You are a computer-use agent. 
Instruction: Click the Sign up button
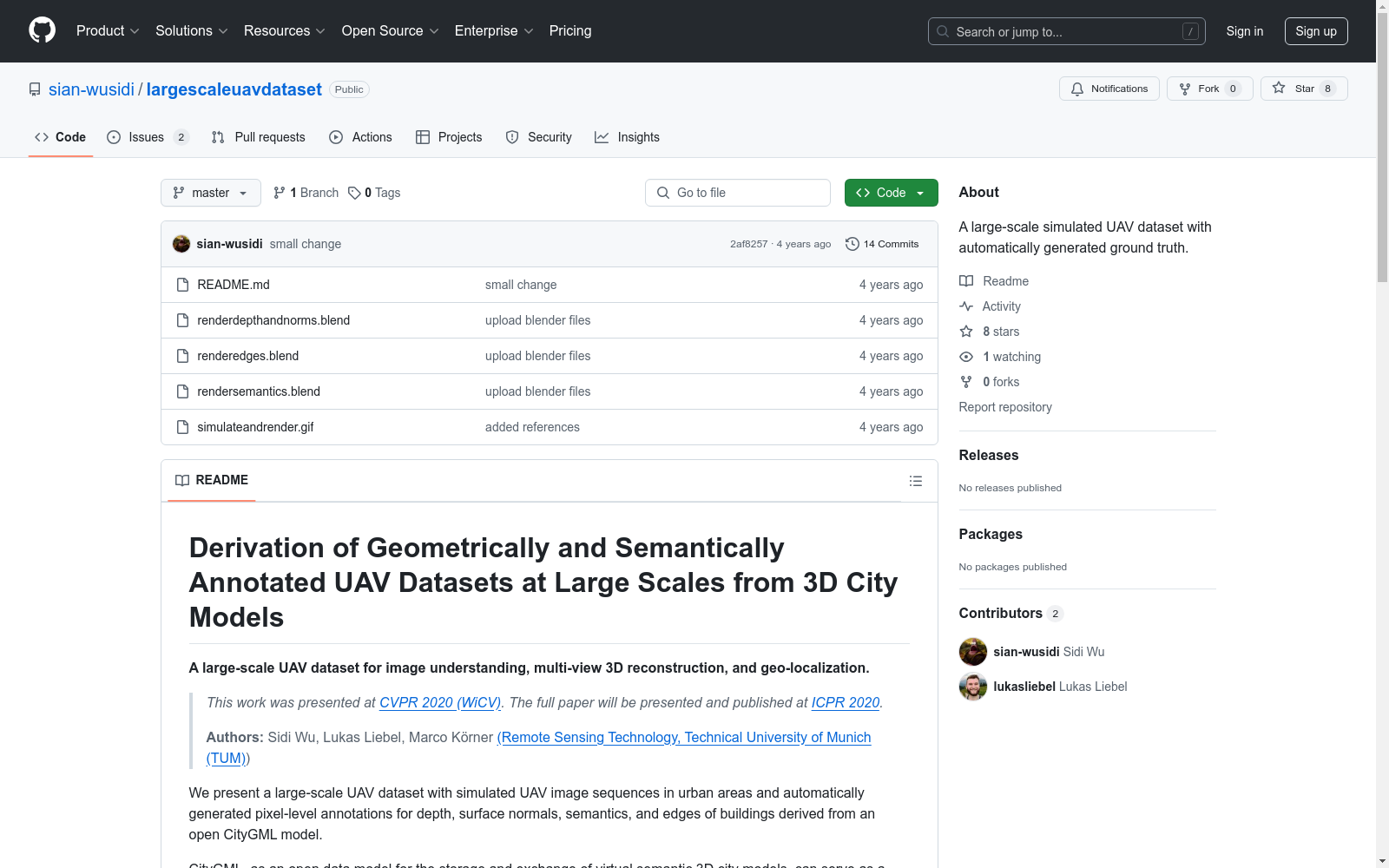pyautogui.click(x=1316, y=31)
